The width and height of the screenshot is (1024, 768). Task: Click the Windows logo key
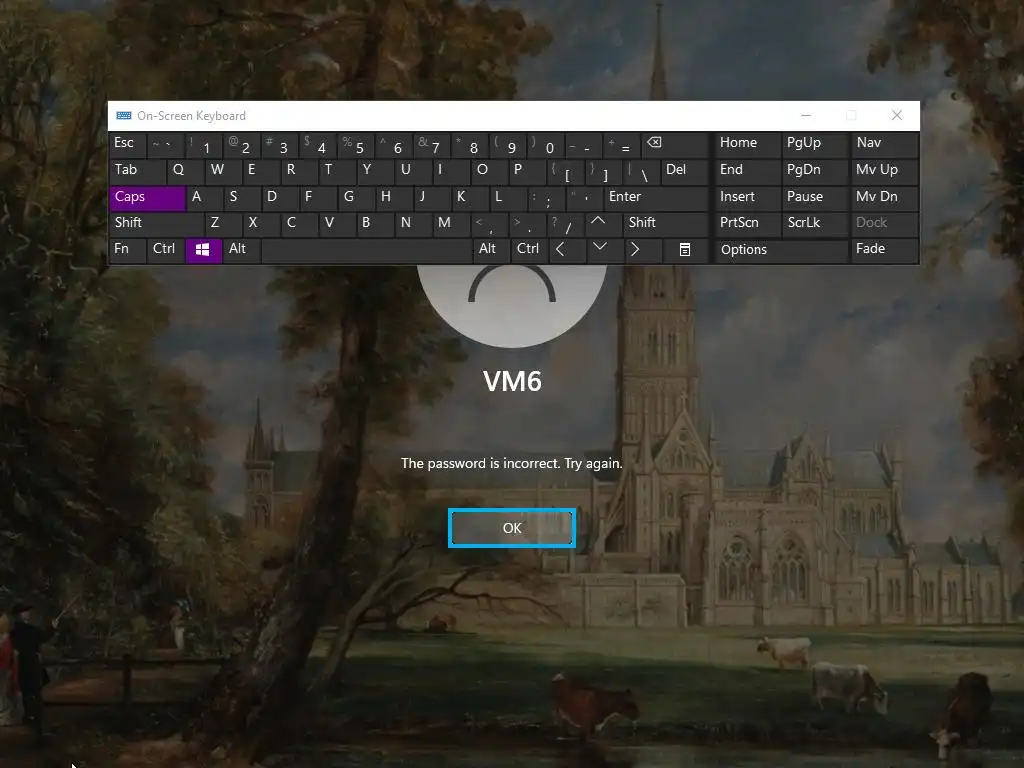tap(203, 250)
